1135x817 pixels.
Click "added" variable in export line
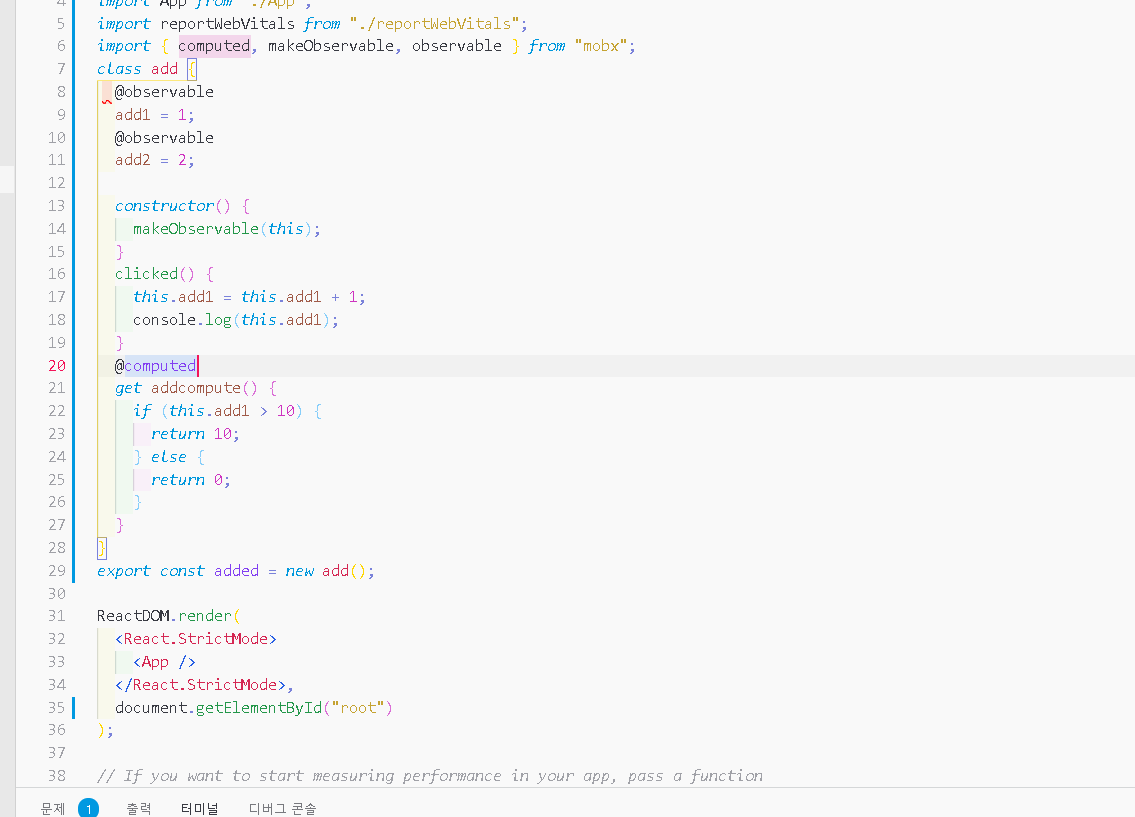pos(236,571)
